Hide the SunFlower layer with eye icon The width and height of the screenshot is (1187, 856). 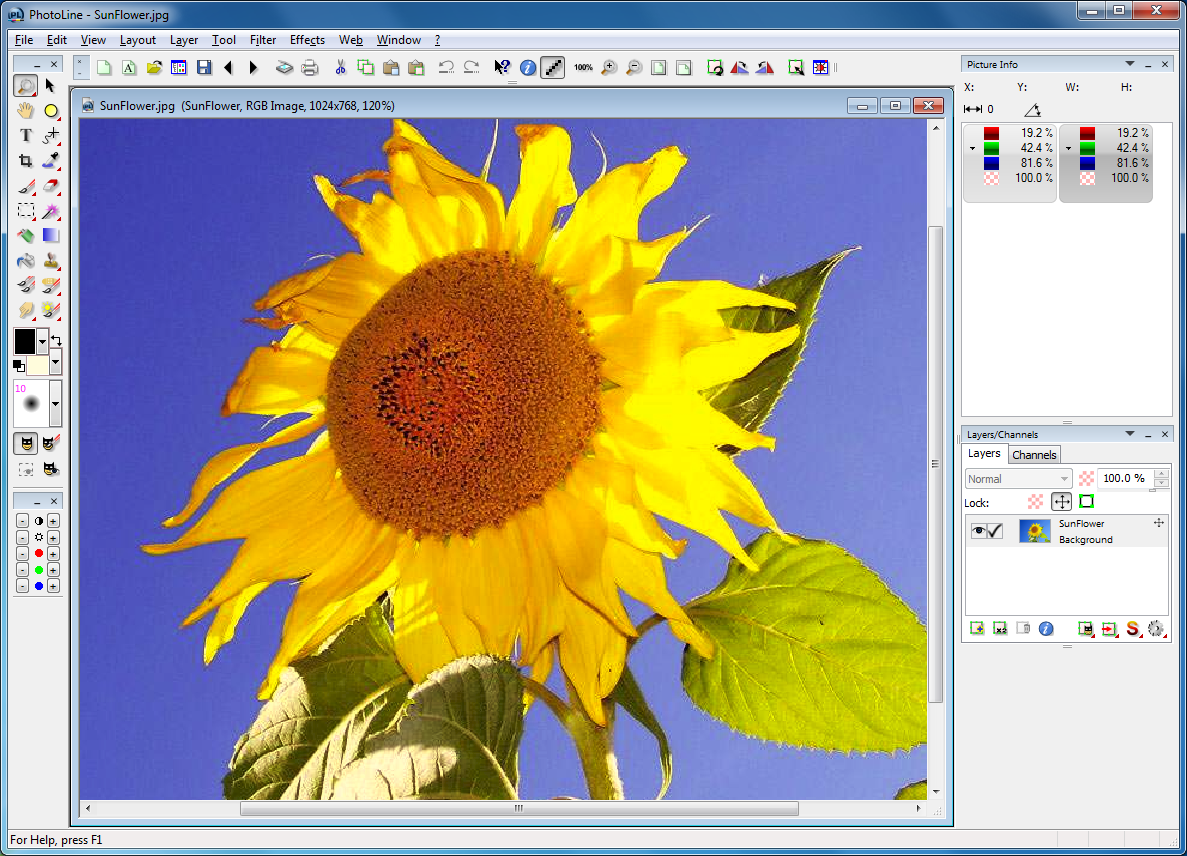(978, 531)
